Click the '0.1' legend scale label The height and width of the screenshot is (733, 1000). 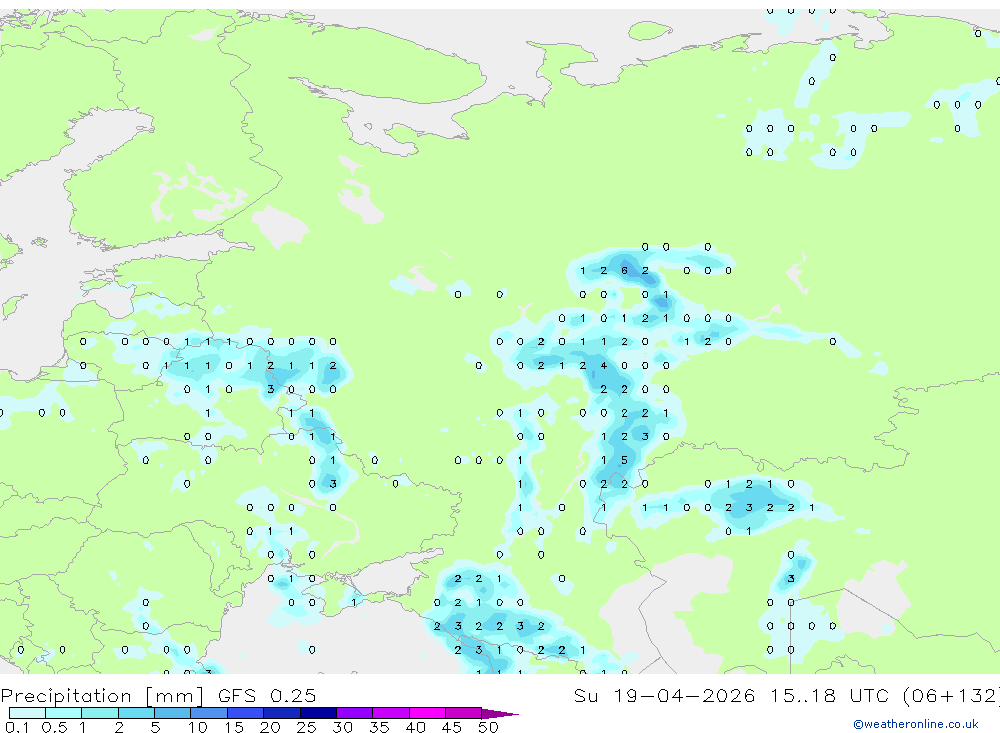pos(17,727)
